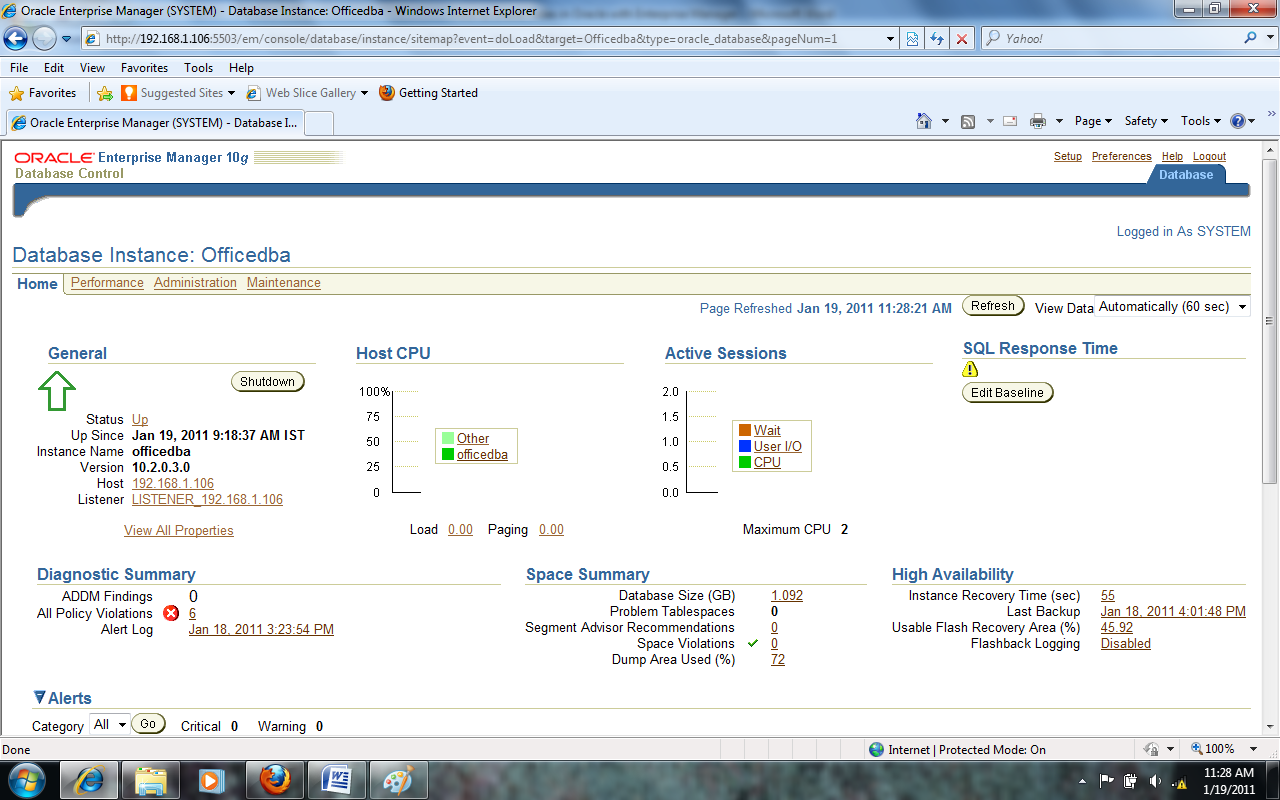The width and height of the screenshot is (1280, 800).
Task: Switch to the Maintenance tab
Action: tap(284, 283)
